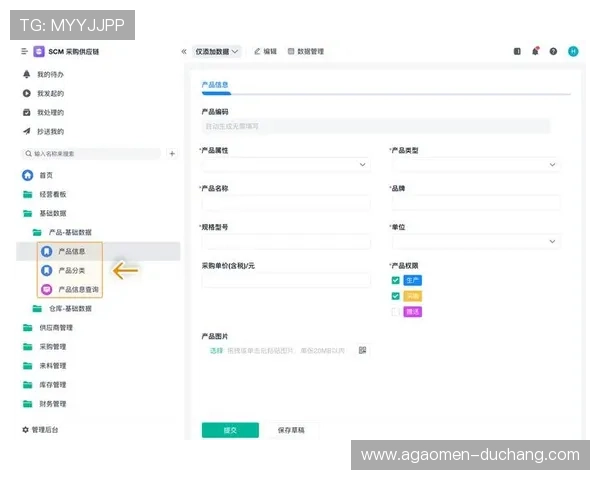Click the purple permission tag
Screen dimensions: 600x480
click(x=412, y=312)
